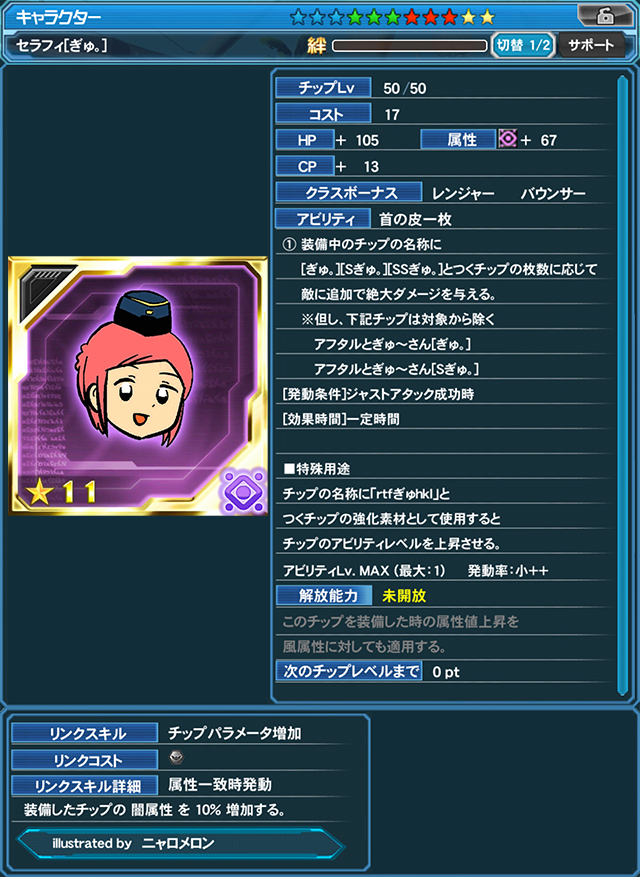Click the detail panel vertical scrollbar
The height and width of the screenshot is (877, 640).
622,385
